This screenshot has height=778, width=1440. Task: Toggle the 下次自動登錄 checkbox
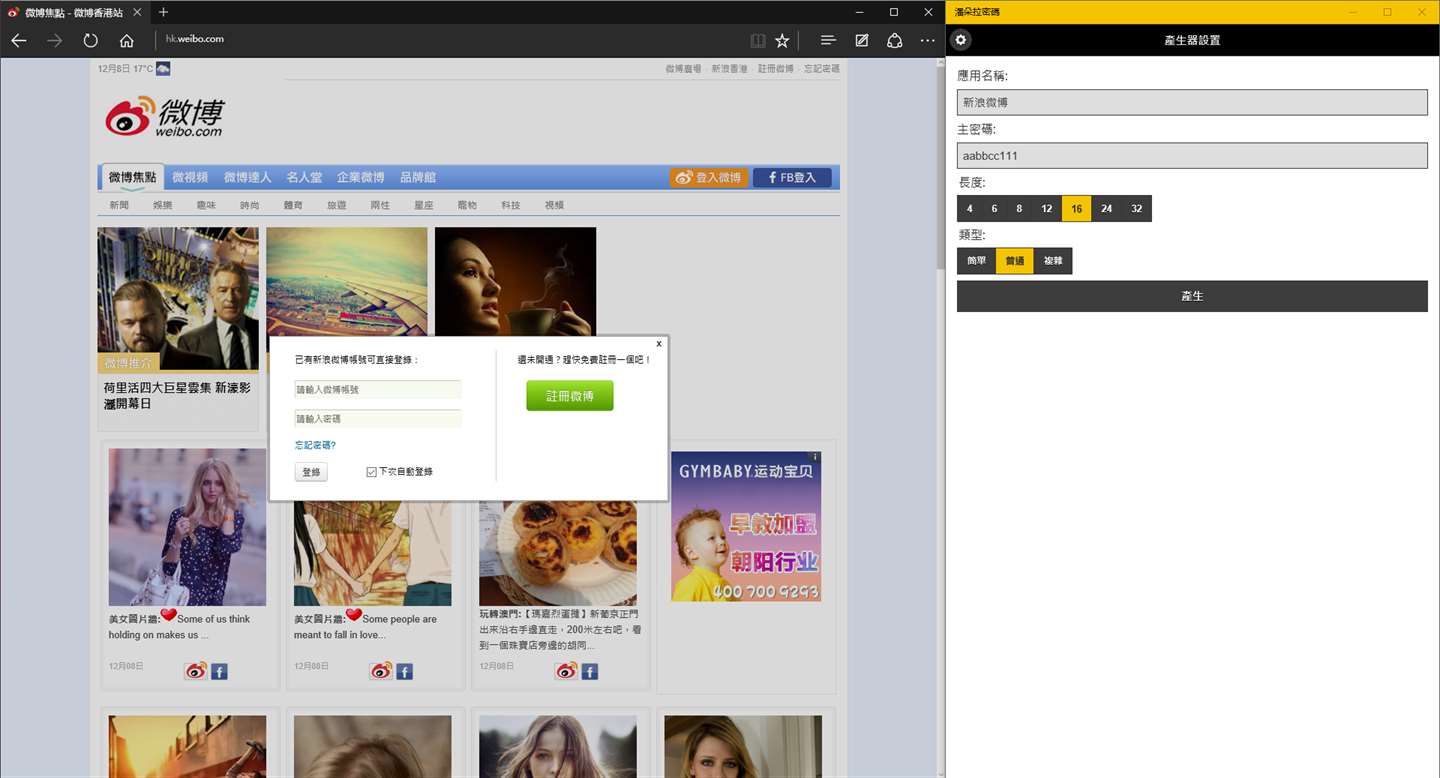pyautogui.click(x=371, y=472)
